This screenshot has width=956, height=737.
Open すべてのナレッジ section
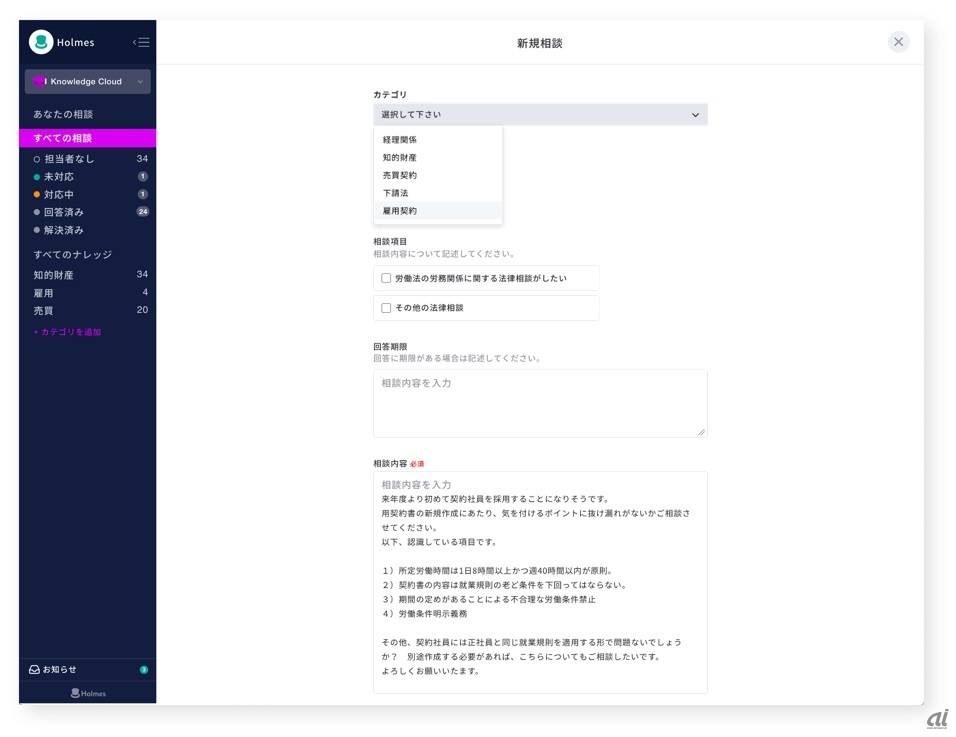coord(73,254)
